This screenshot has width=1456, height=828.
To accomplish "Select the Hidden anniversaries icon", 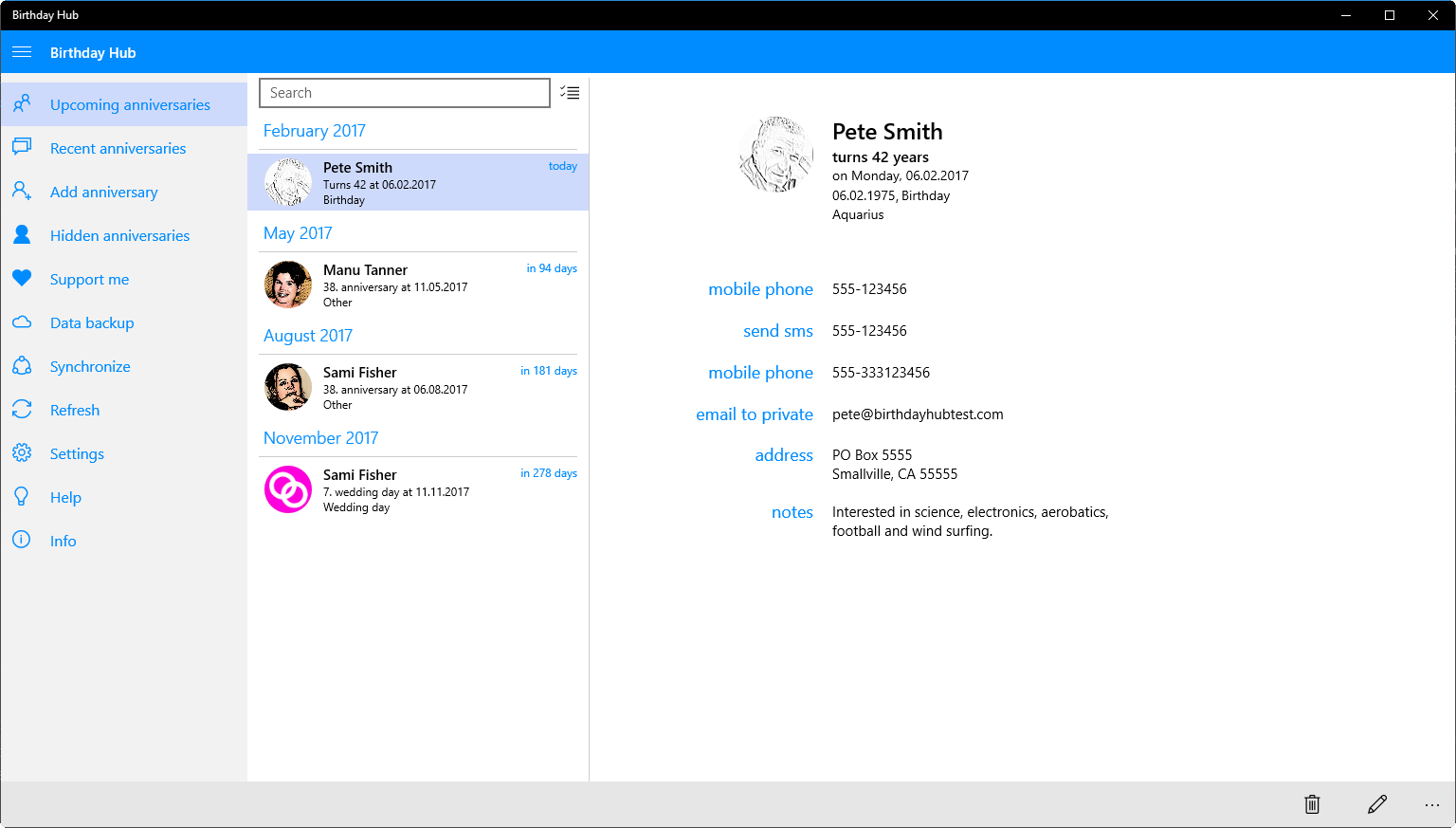I will point(22,235).
